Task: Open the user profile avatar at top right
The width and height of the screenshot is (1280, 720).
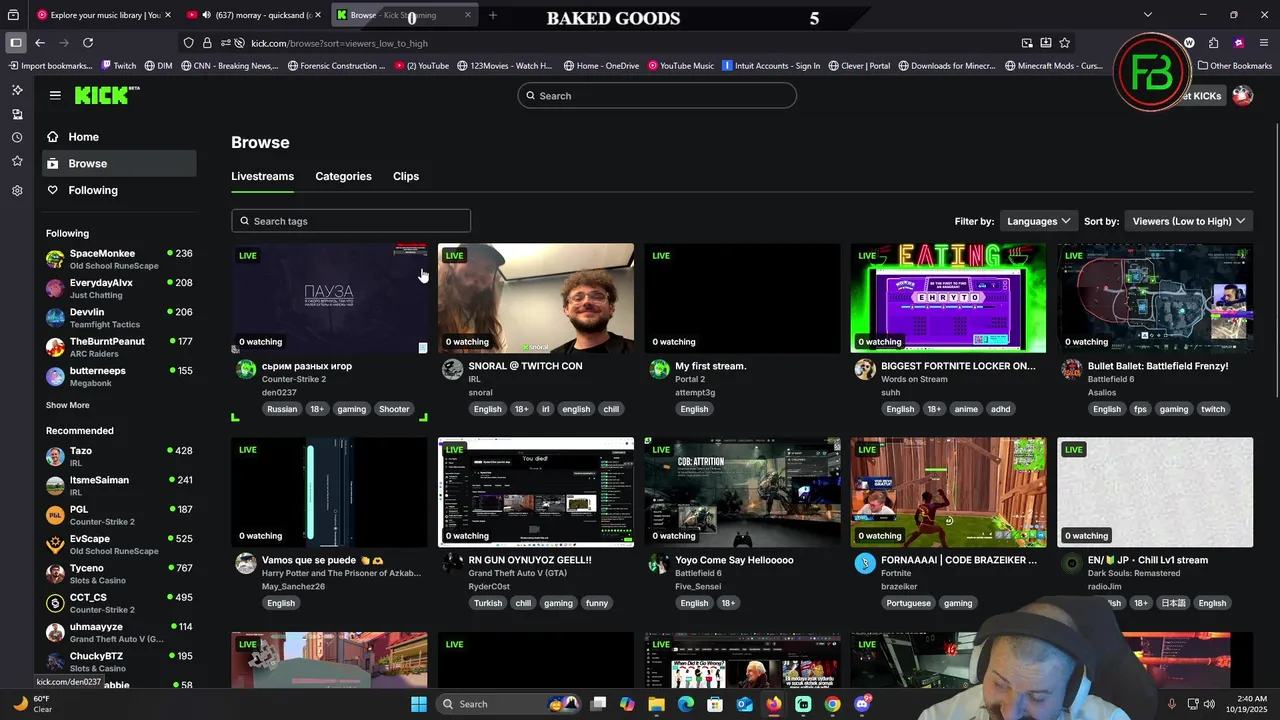Action: 1242,96
